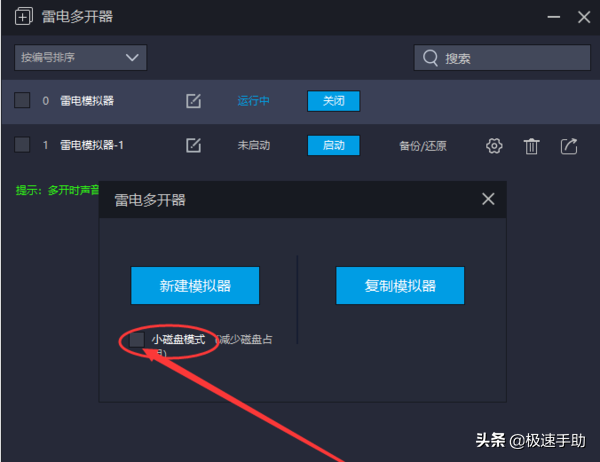Open 备份/还原 for 雷电模拟器-1
This screenshot has width=600, height=462.
(423, 146)
